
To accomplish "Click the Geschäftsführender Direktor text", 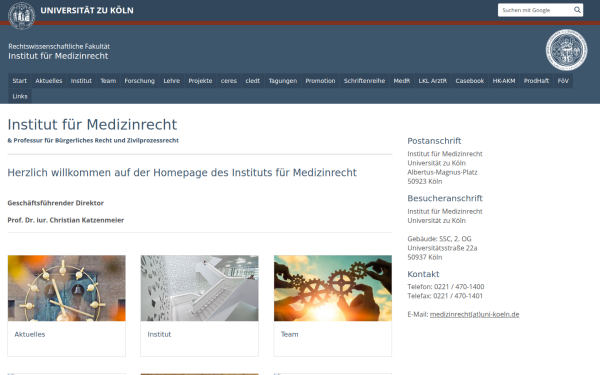I will pos(55,203).
